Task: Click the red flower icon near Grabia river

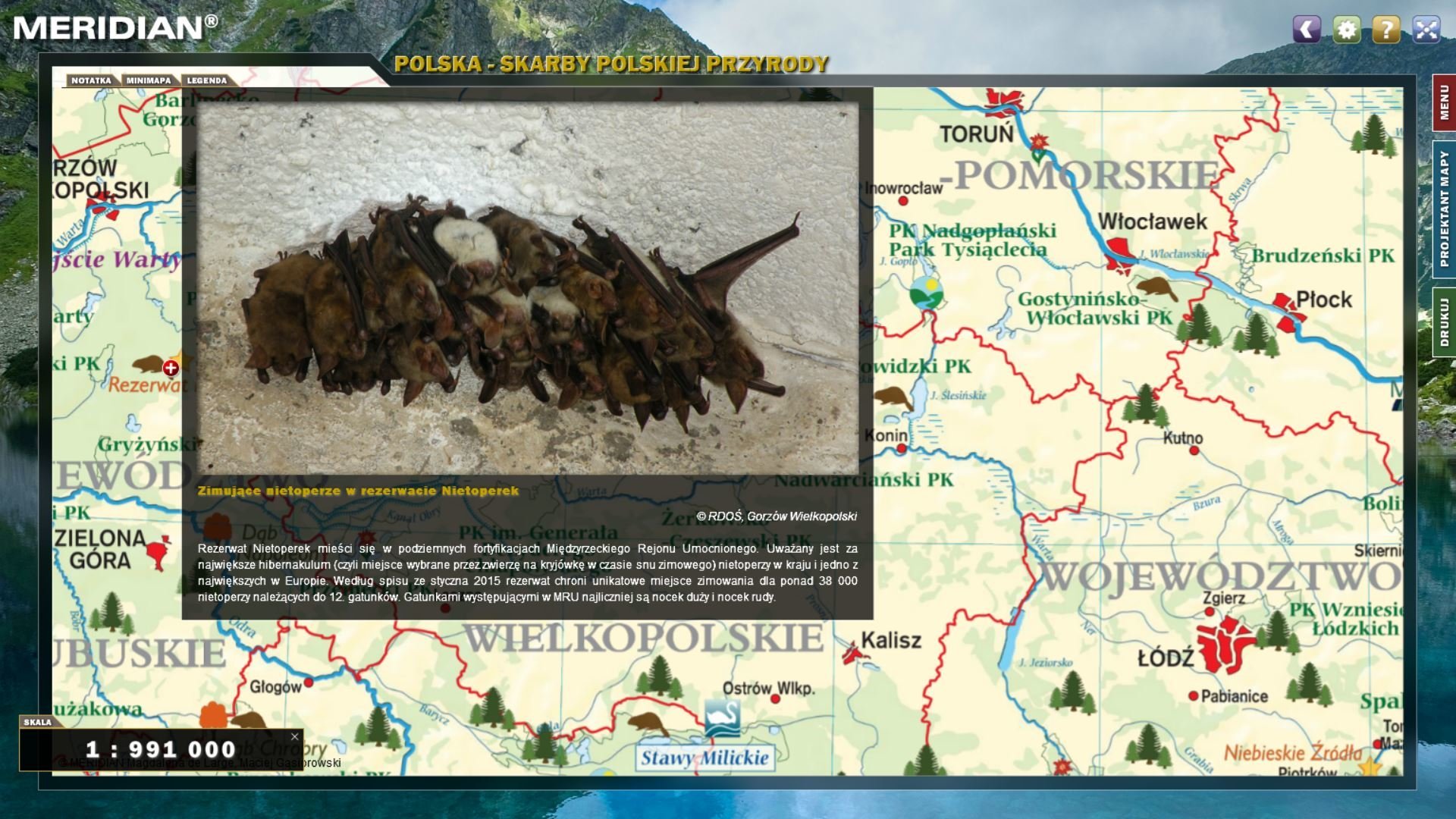Action: [1062, 767]
